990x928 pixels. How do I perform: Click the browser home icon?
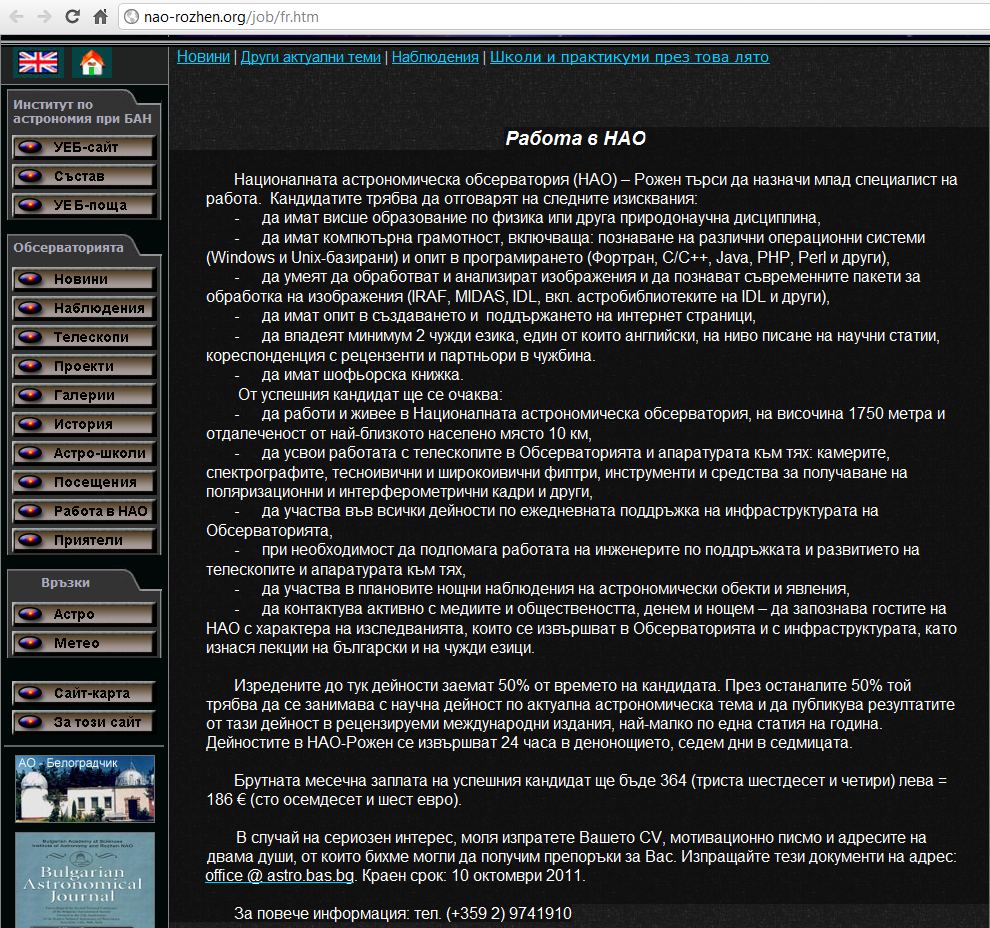click(x=100, y=17)
